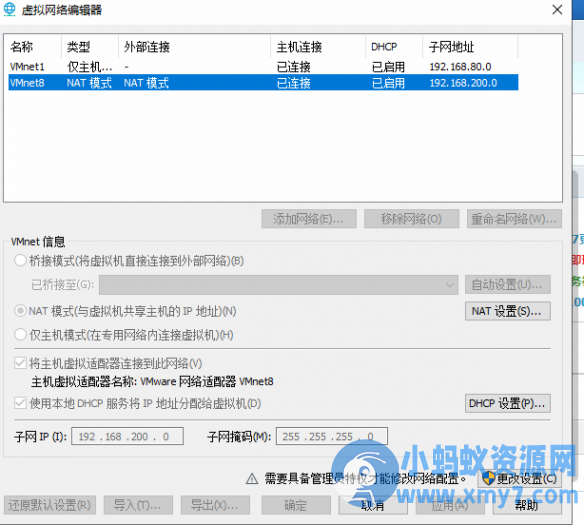Select the NAT 模式 radio button
The height and width of the screenshot is (525, 584).
click(20, 311)
